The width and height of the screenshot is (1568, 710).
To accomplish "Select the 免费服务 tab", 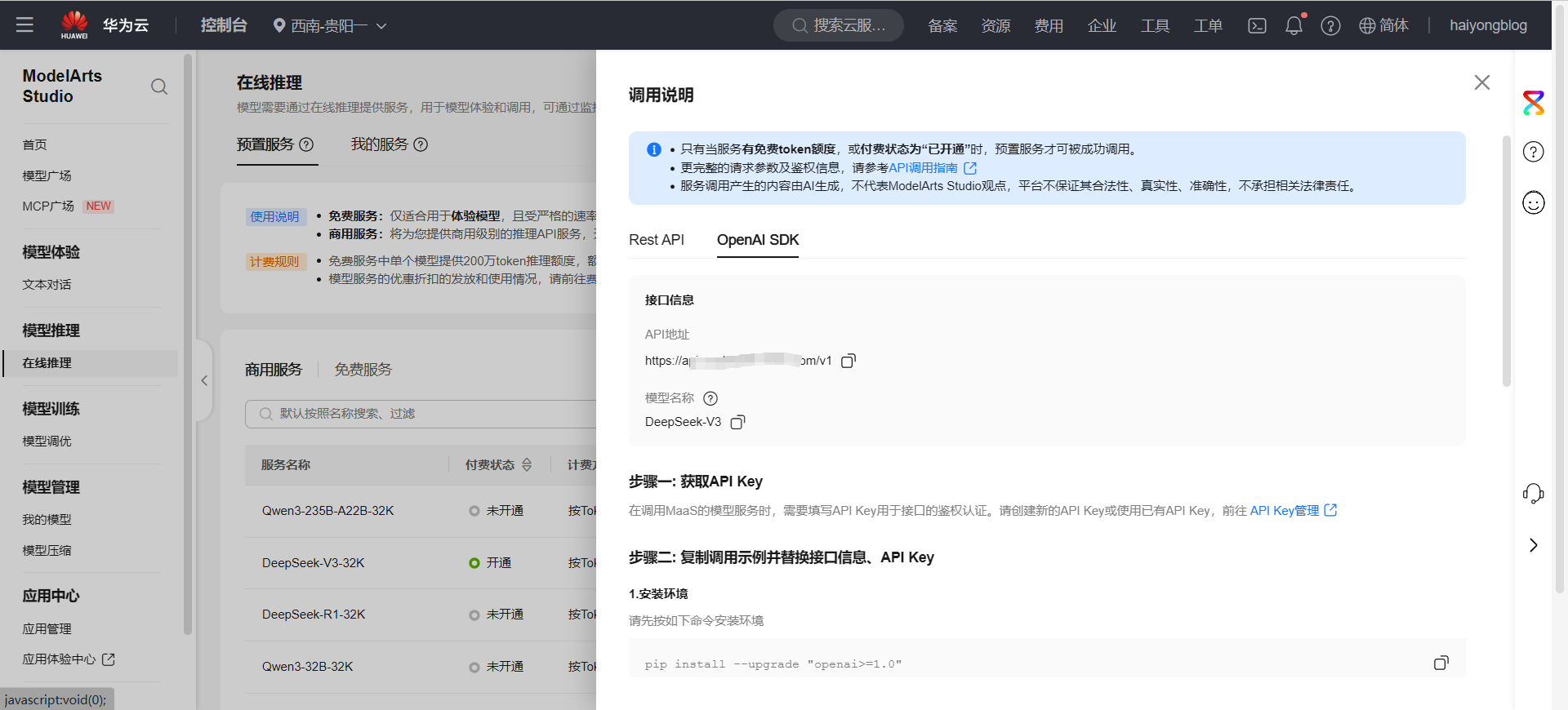I will 363,370.
